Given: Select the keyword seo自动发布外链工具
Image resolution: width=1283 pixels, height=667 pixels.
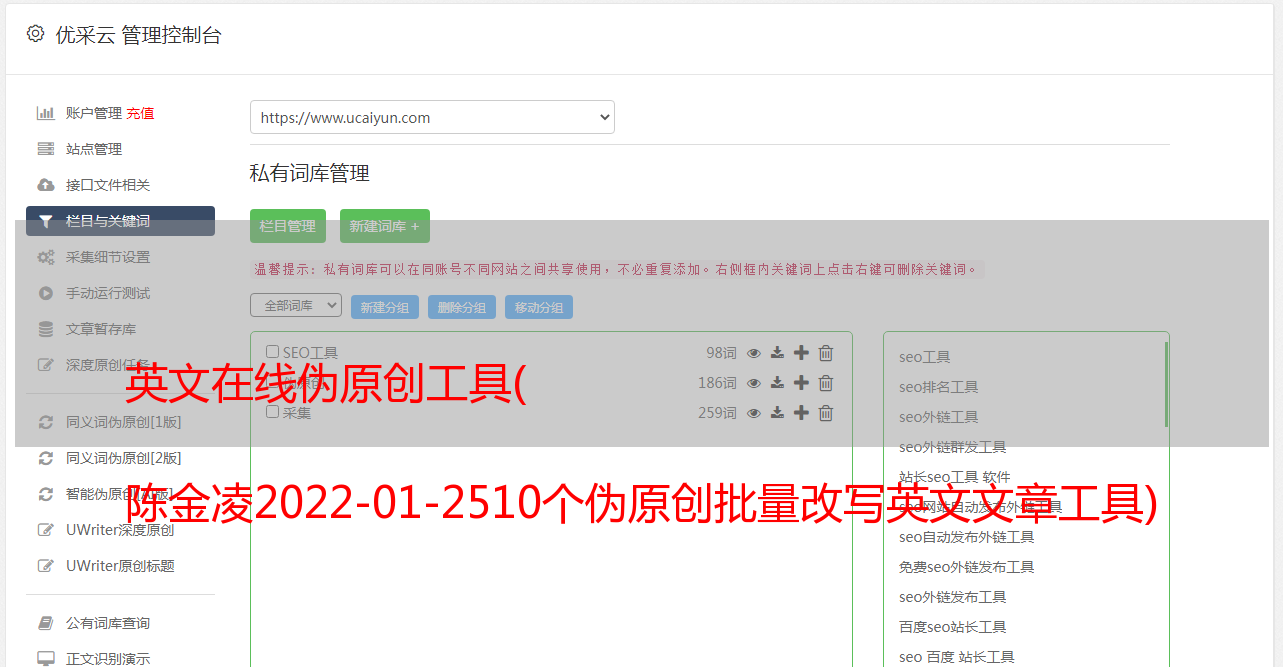Looking at the screenshot, I should click(966, 537).
